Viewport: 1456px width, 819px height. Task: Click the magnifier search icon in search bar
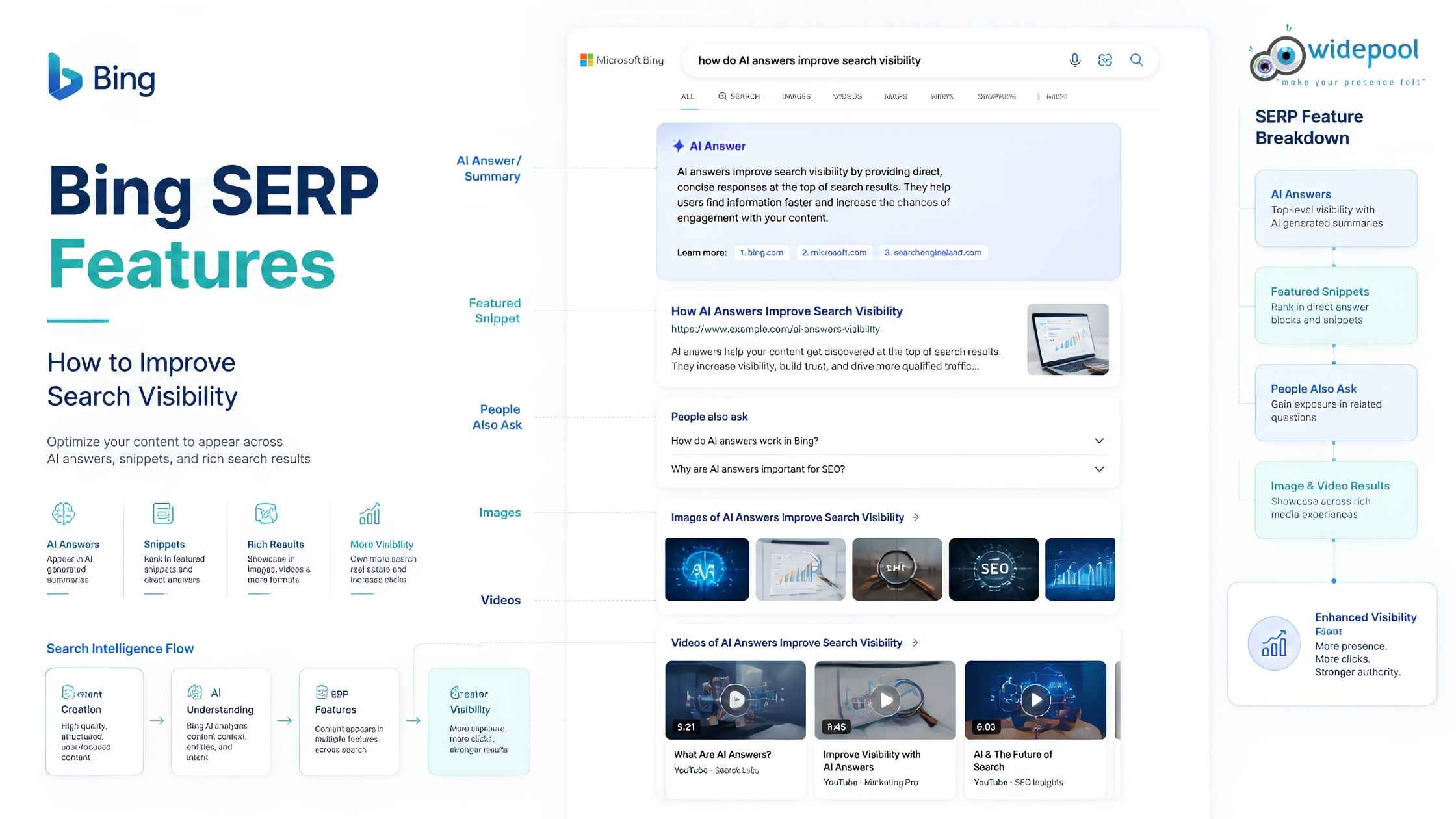pos(1136,60)
